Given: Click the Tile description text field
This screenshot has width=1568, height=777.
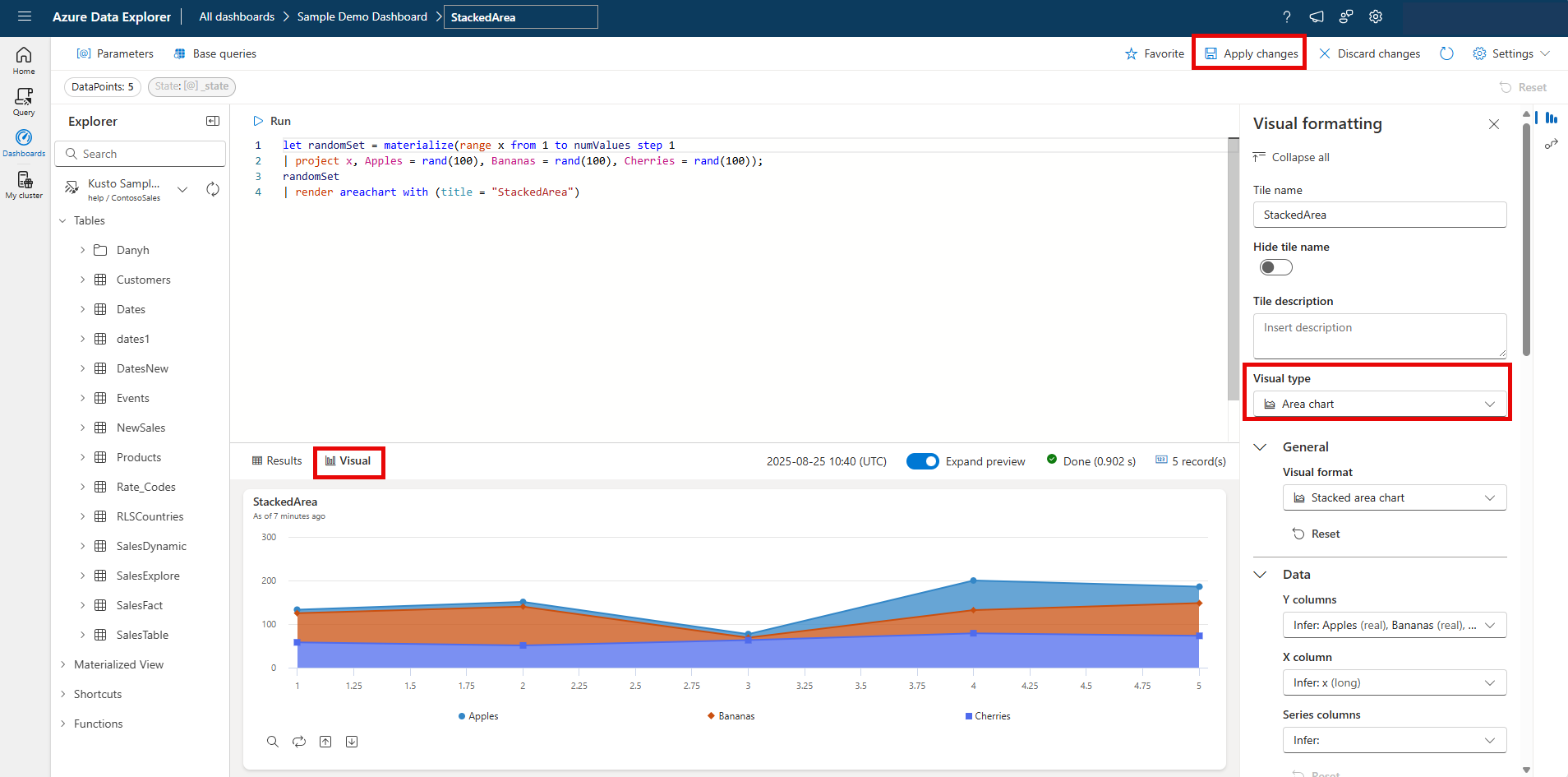Looking at the screenshot, I should 1379,335.
